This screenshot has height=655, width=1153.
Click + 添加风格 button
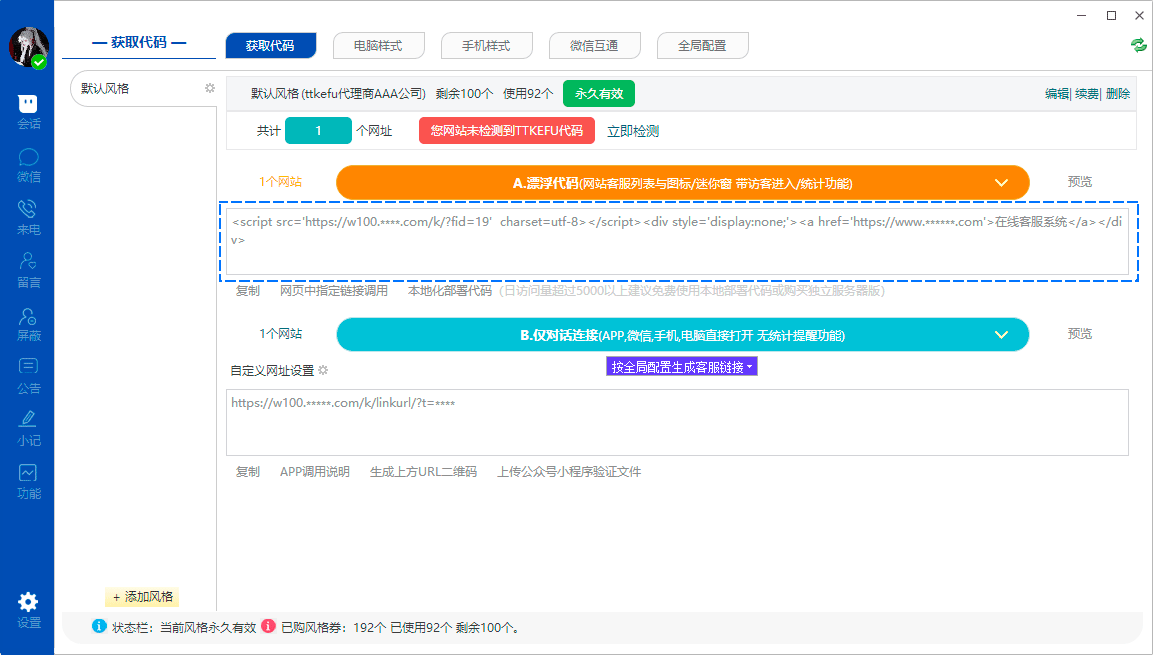(143, 597)
